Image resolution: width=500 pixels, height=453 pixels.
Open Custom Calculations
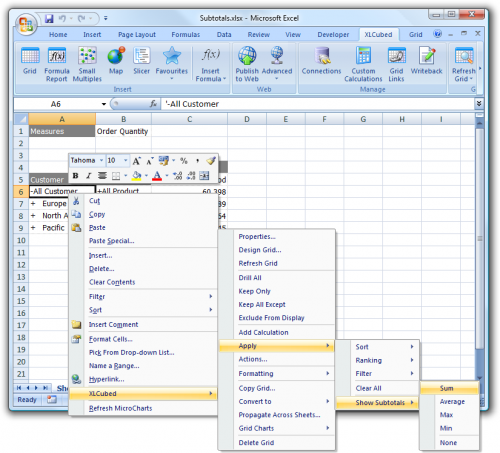point(363,64)
